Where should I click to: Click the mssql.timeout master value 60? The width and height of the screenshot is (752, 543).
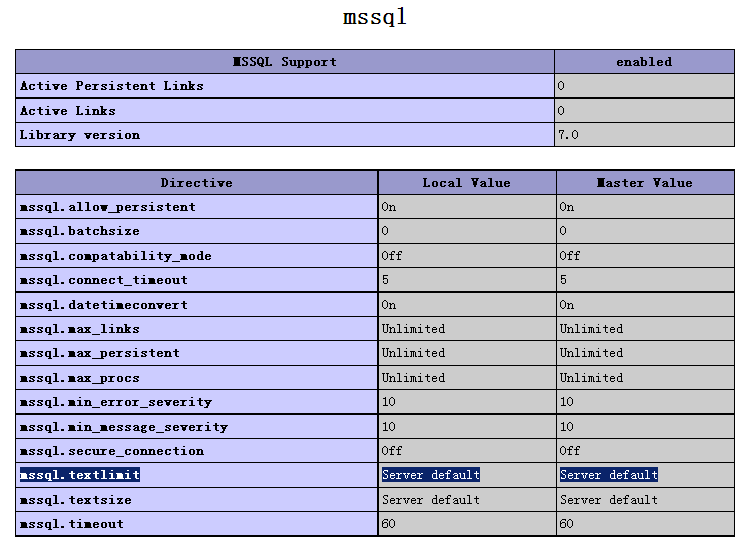click(566, 524)
